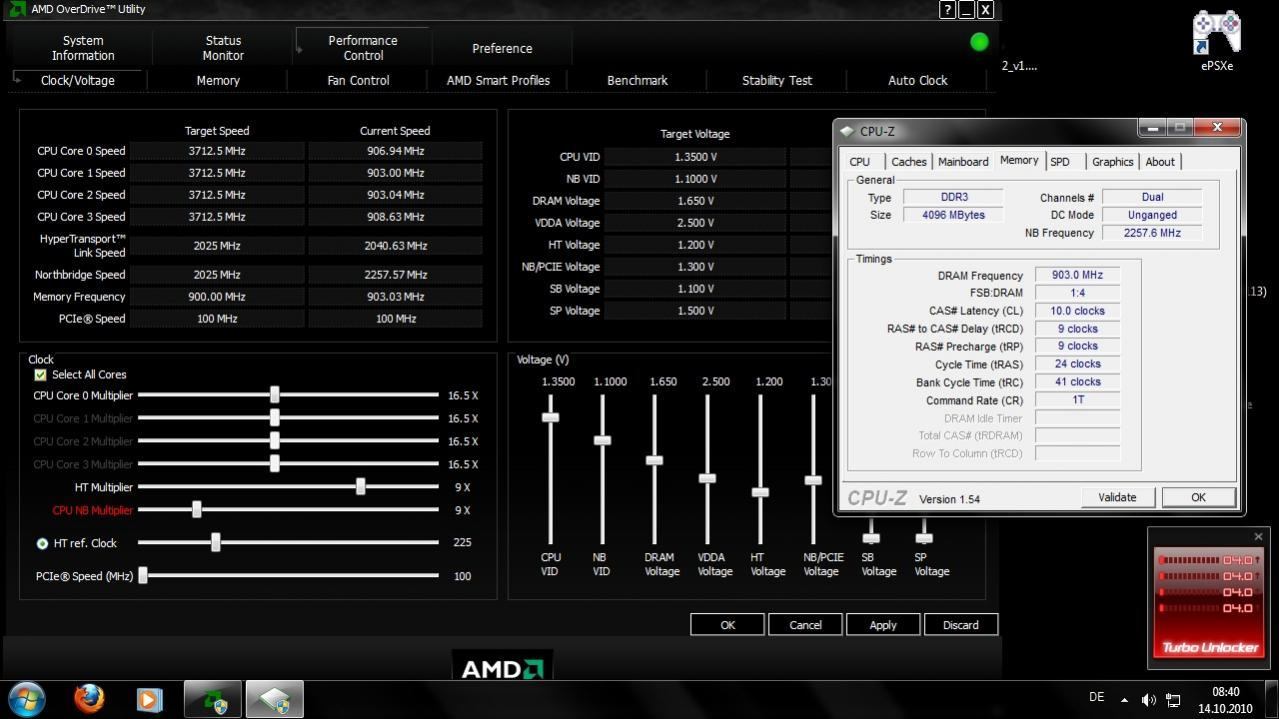The image size is (1279, 719).
Task: Switch to SPD tab in CPU-Z
Action: tap(1060, 162)
